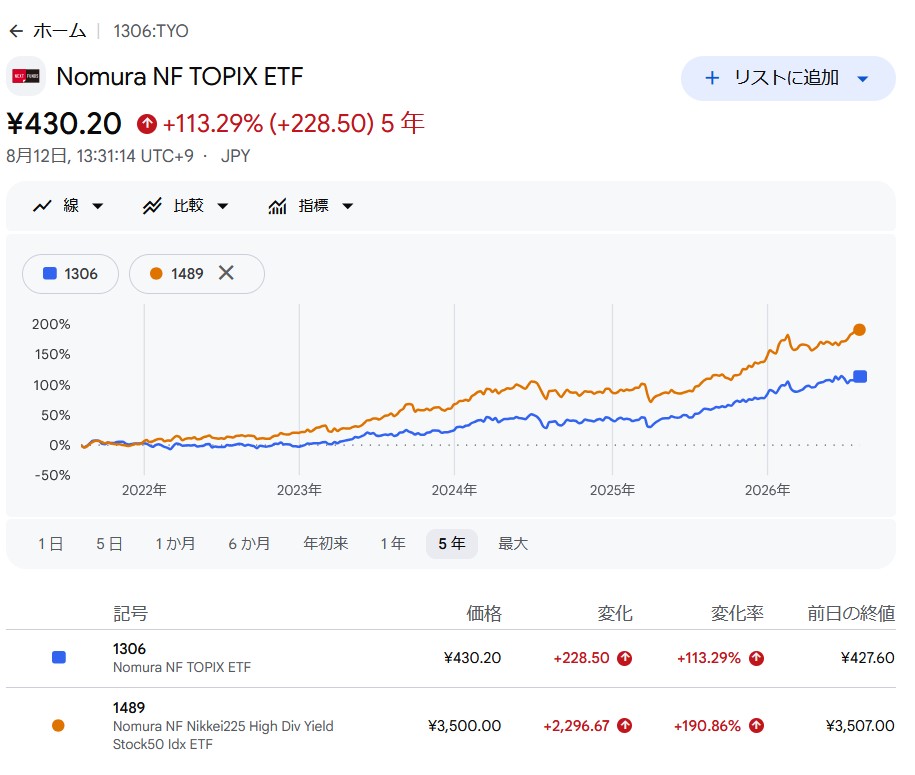Click the blue square in the 1306 table row

point(59,658)
